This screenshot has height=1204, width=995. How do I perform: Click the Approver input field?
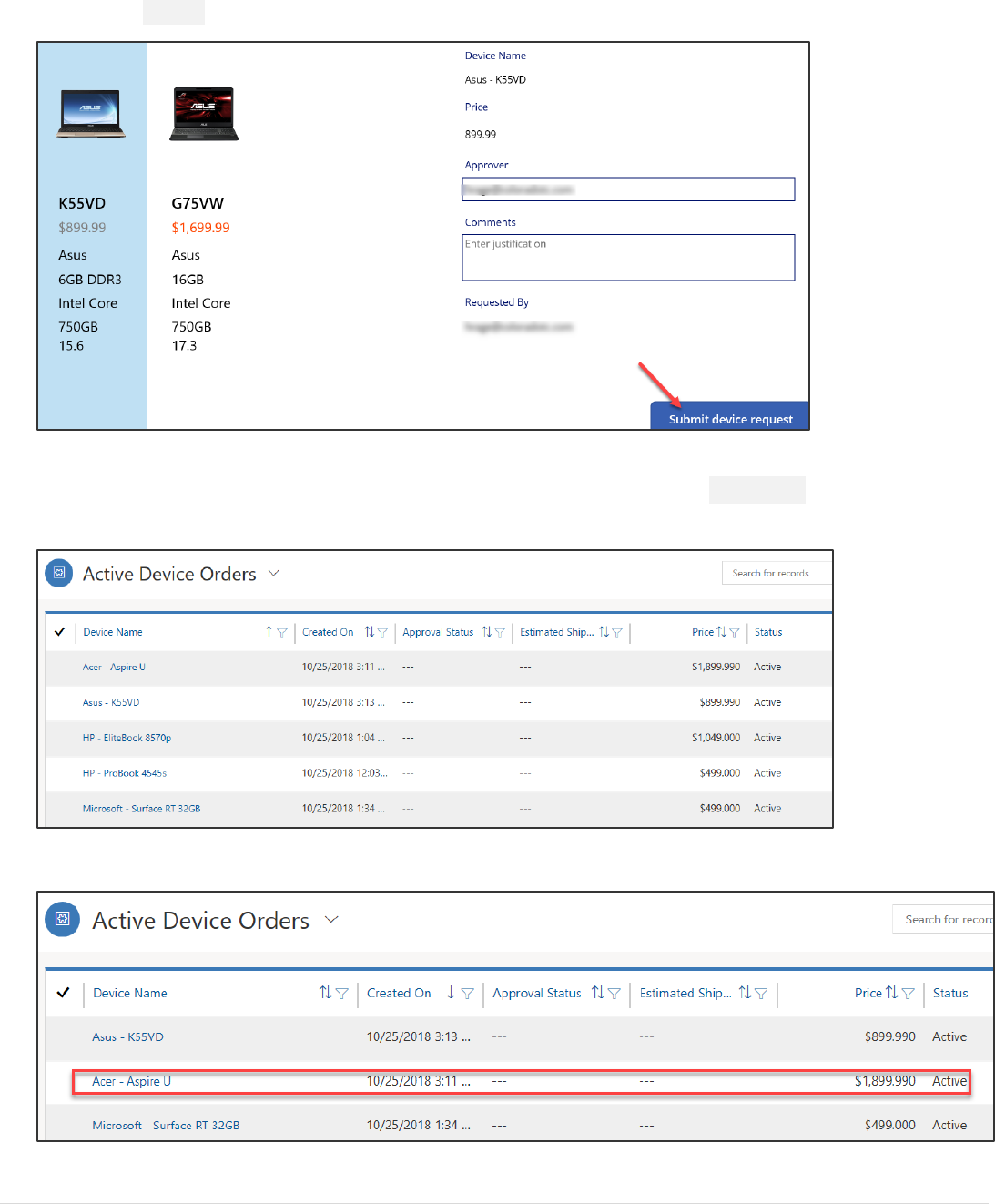click(x=628, y=189)
